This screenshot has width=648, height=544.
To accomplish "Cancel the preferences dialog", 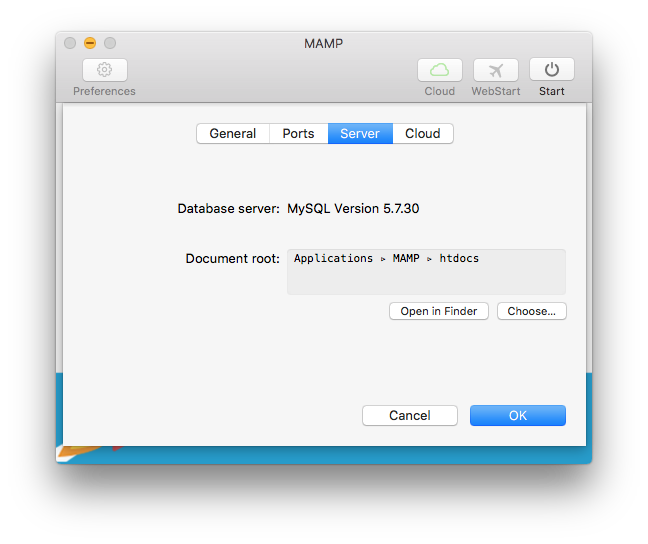I will (x=409, y=415).
